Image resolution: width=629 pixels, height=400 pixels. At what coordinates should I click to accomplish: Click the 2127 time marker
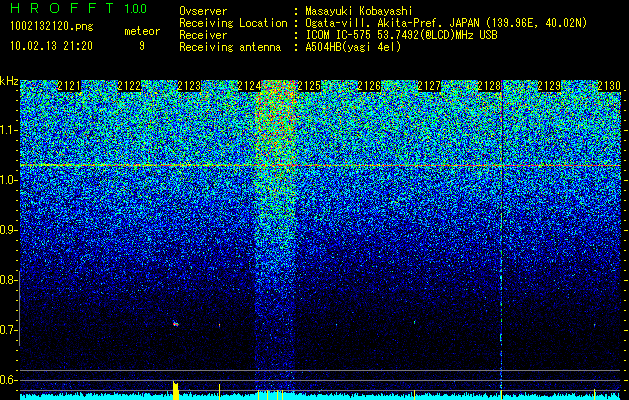point(429,86)
